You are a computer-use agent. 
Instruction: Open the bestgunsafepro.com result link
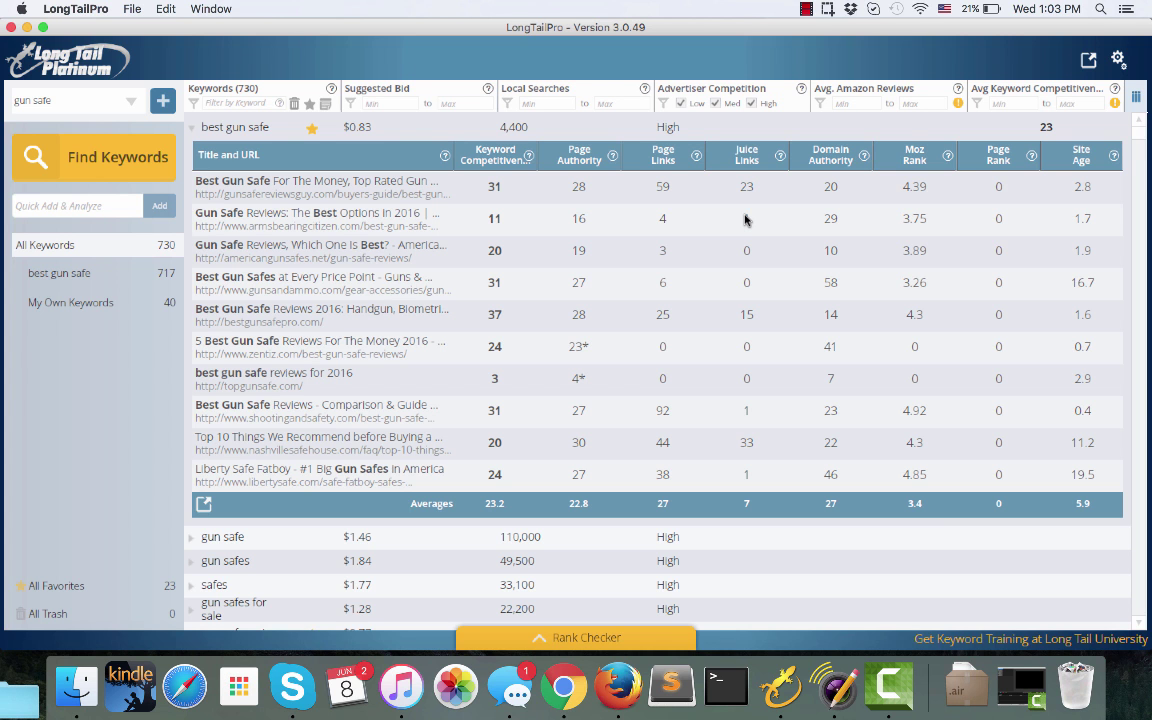point(259,323)
